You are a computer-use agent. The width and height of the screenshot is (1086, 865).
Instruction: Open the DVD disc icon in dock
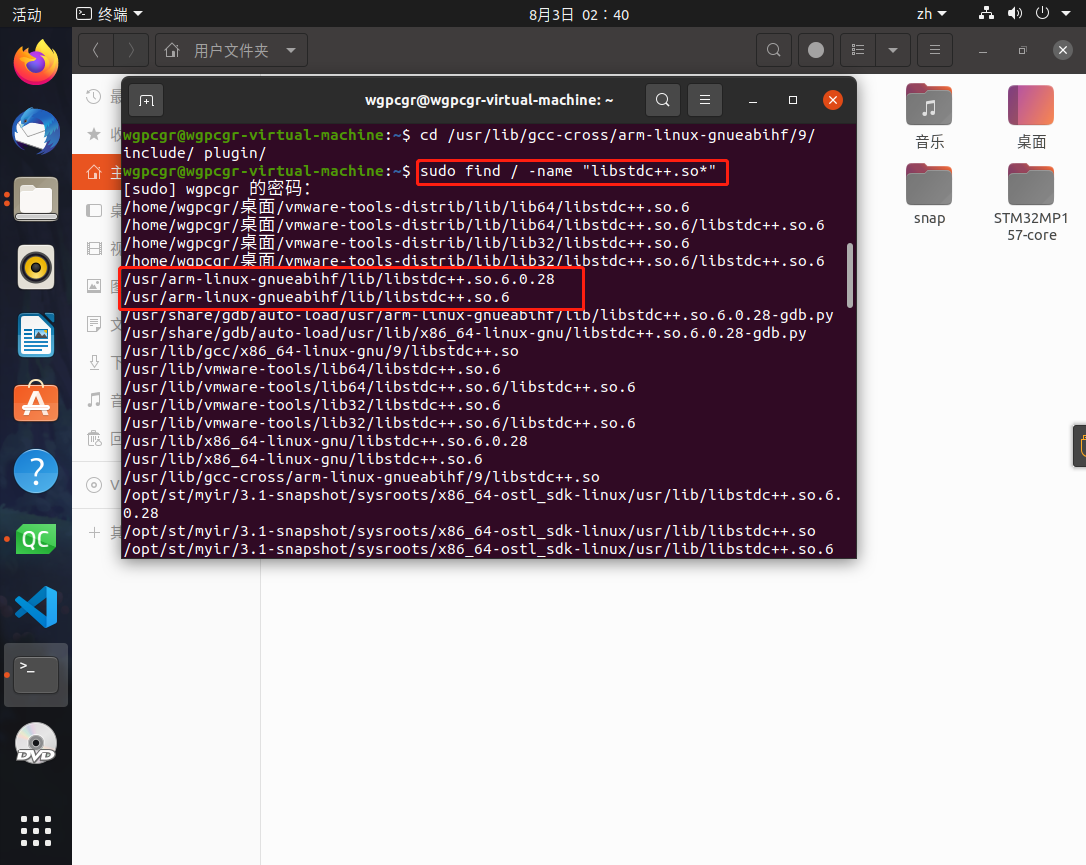pos(36,743)
